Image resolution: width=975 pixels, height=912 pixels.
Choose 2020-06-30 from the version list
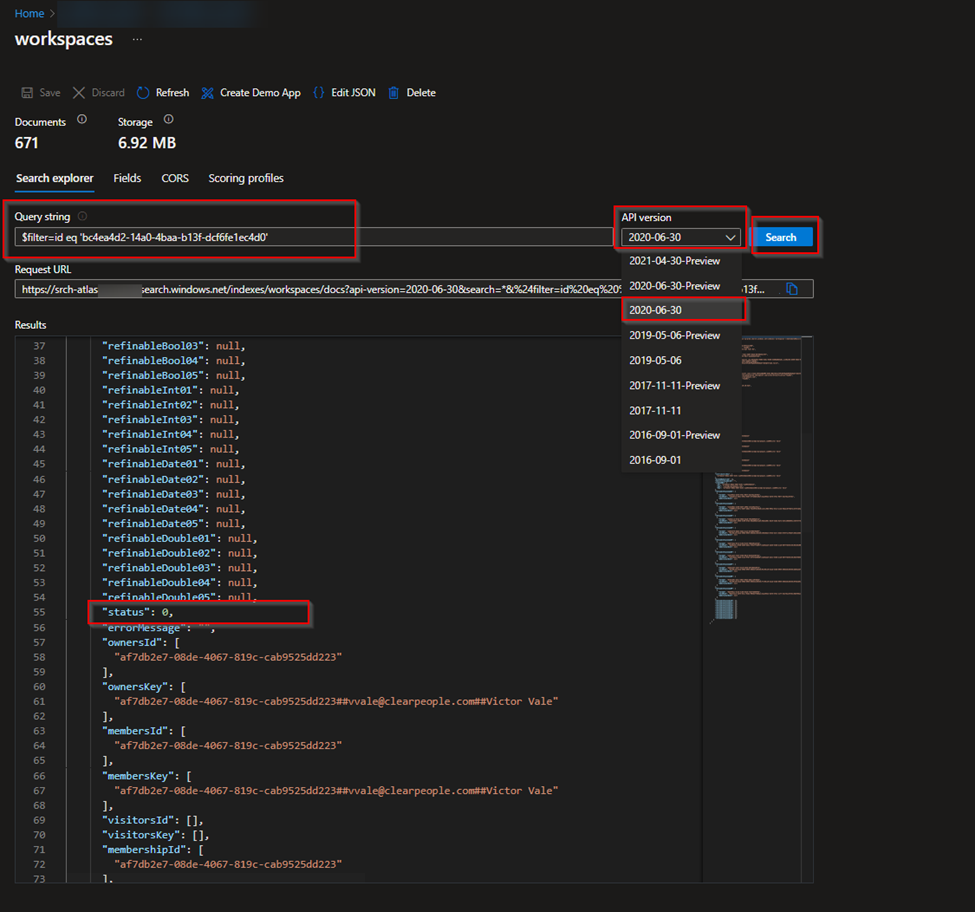point(655,310)
